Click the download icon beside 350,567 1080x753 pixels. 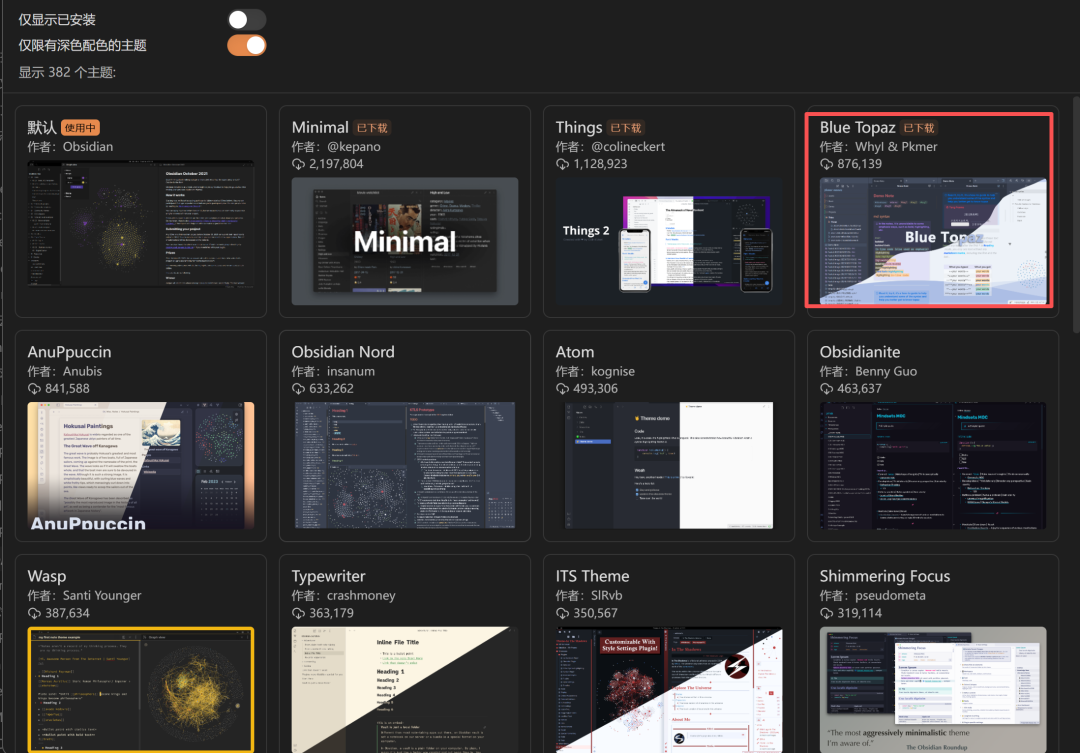click(563, 613)
